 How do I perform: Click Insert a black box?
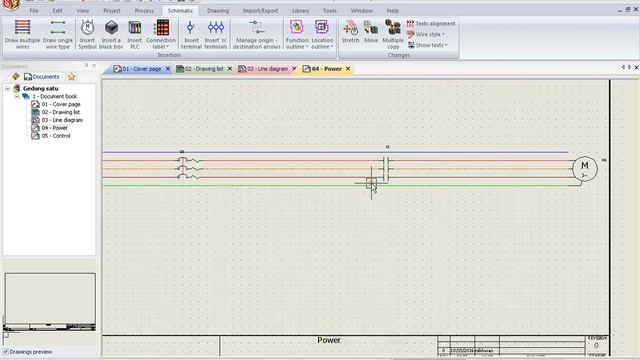coord(111,34)
